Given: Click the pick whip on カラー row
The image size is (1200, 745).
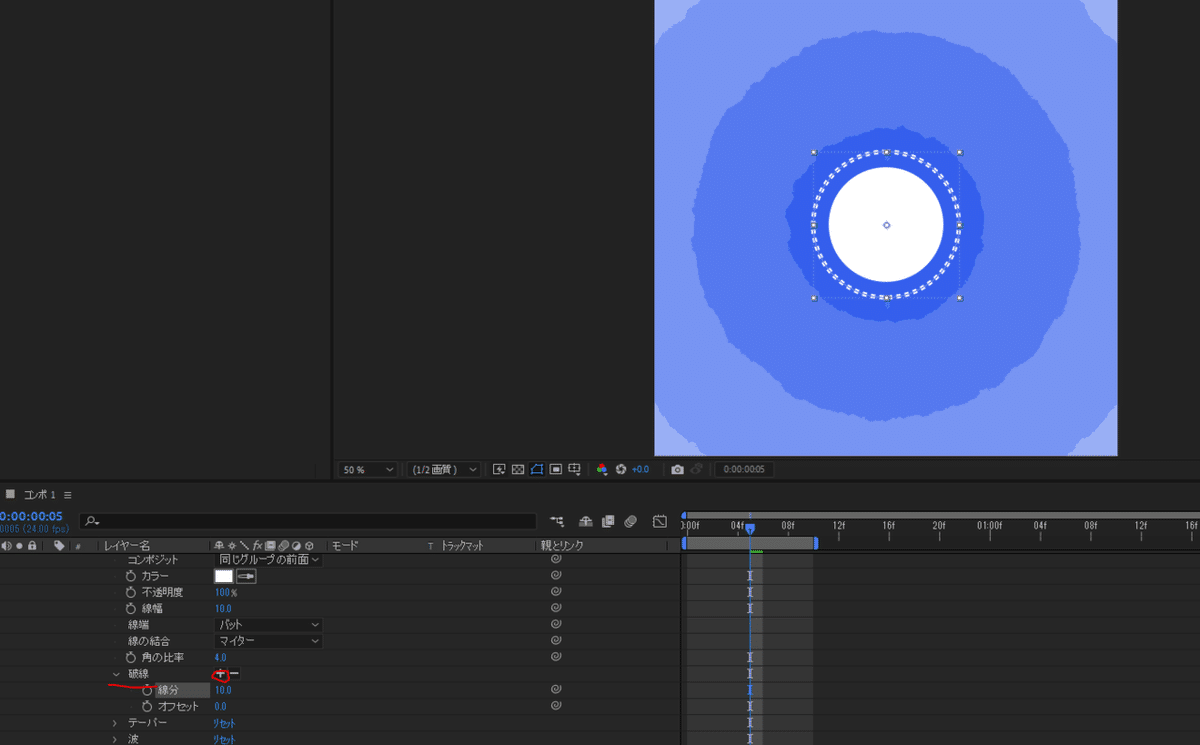Looking at the screenshot, I should tap(556, 576).
